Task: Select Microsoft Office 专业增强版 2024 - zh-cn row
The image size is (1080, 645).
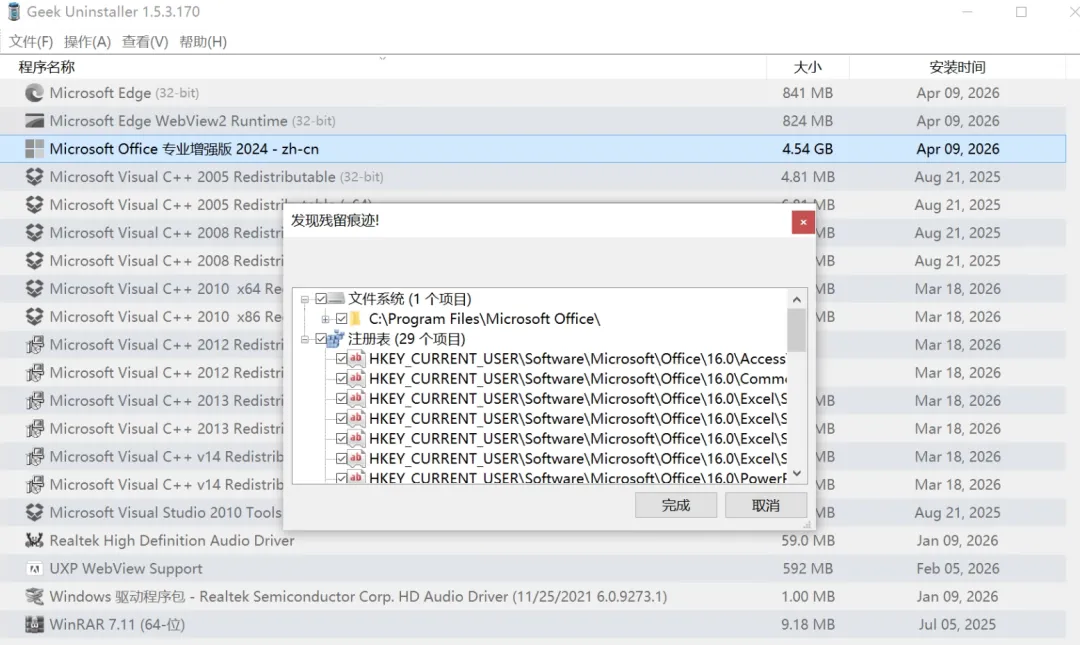Action: 532,149
